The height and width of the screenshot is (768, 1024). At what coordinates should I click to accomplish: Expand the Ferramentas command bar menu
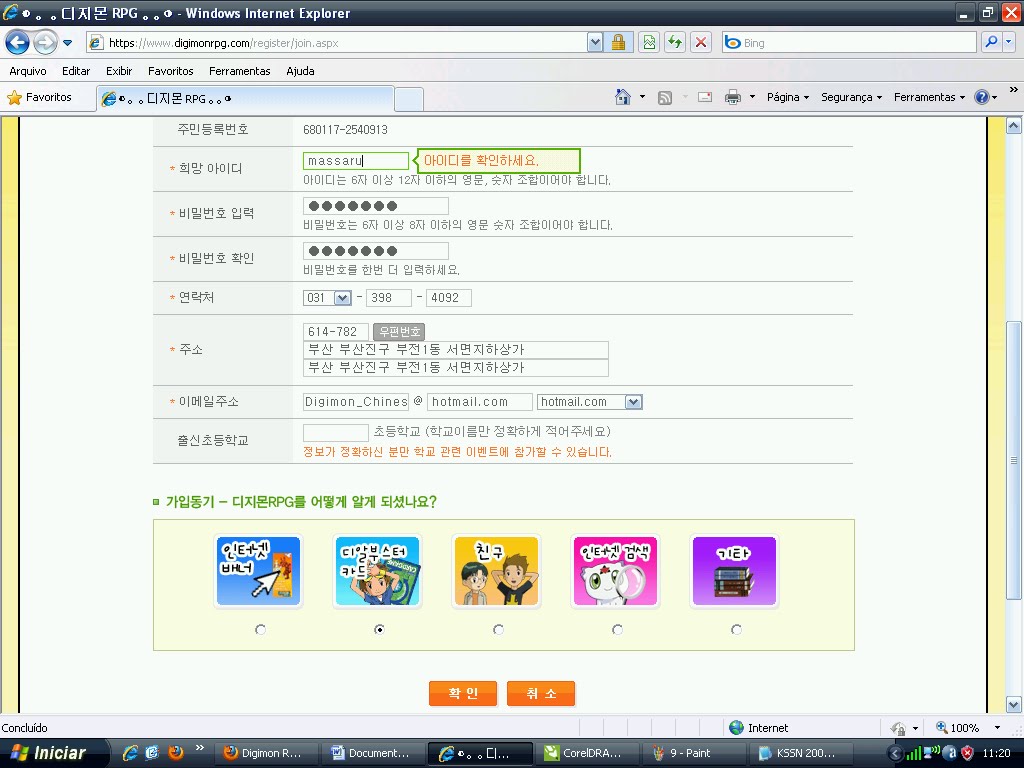pyautogui.click(x=929, y=97)
